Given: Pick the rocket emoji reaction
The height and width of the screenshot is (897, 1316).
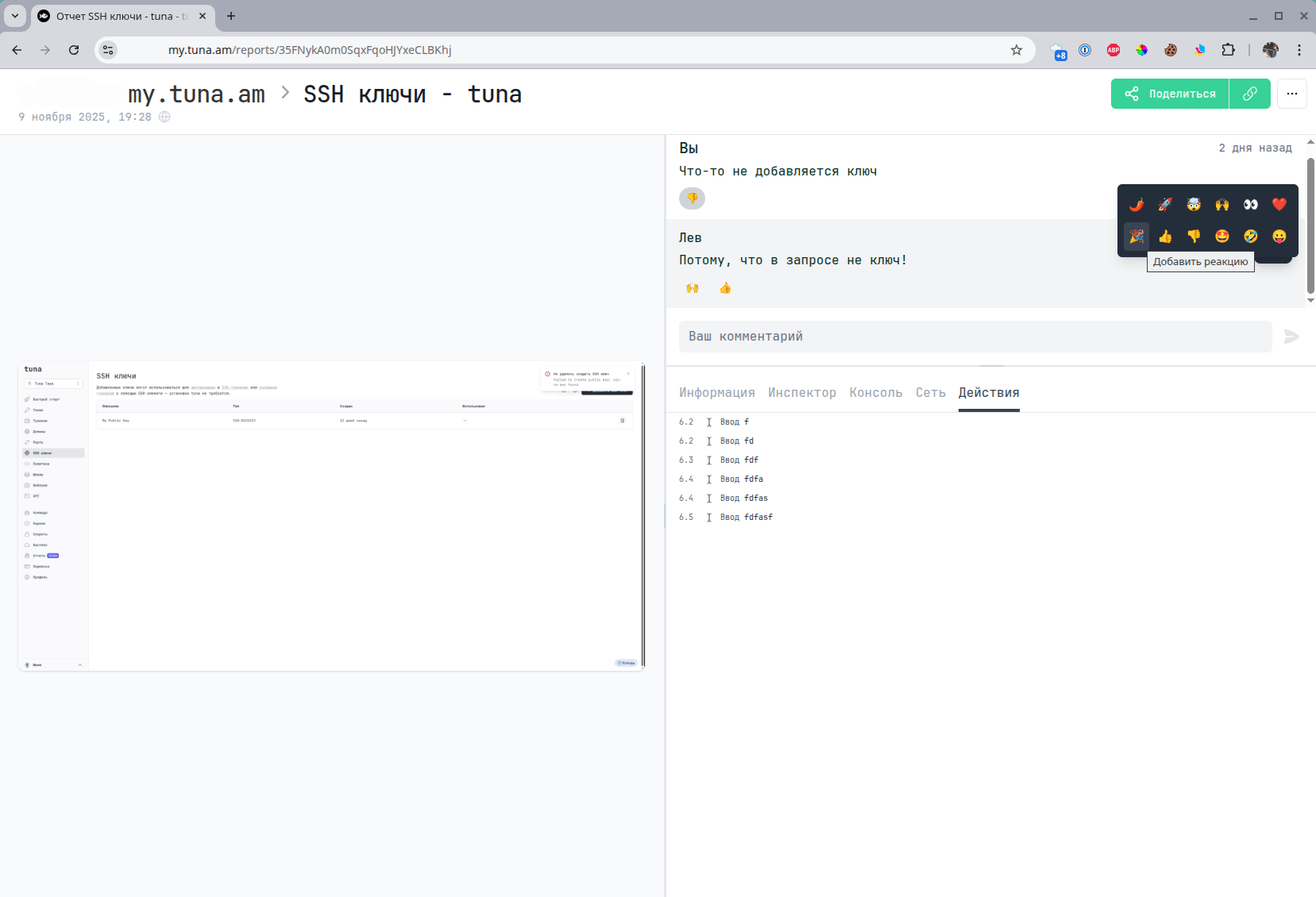Looking at the screenshot, I should pyautogui.click(x=1165, y=205).
